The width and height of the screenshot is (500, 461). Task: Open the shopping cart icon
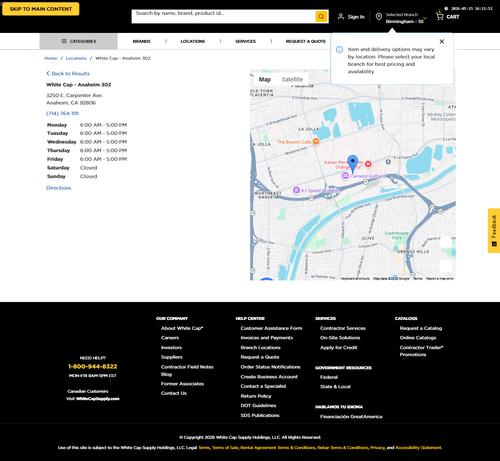pyautogui.click(x=440, y=16)
